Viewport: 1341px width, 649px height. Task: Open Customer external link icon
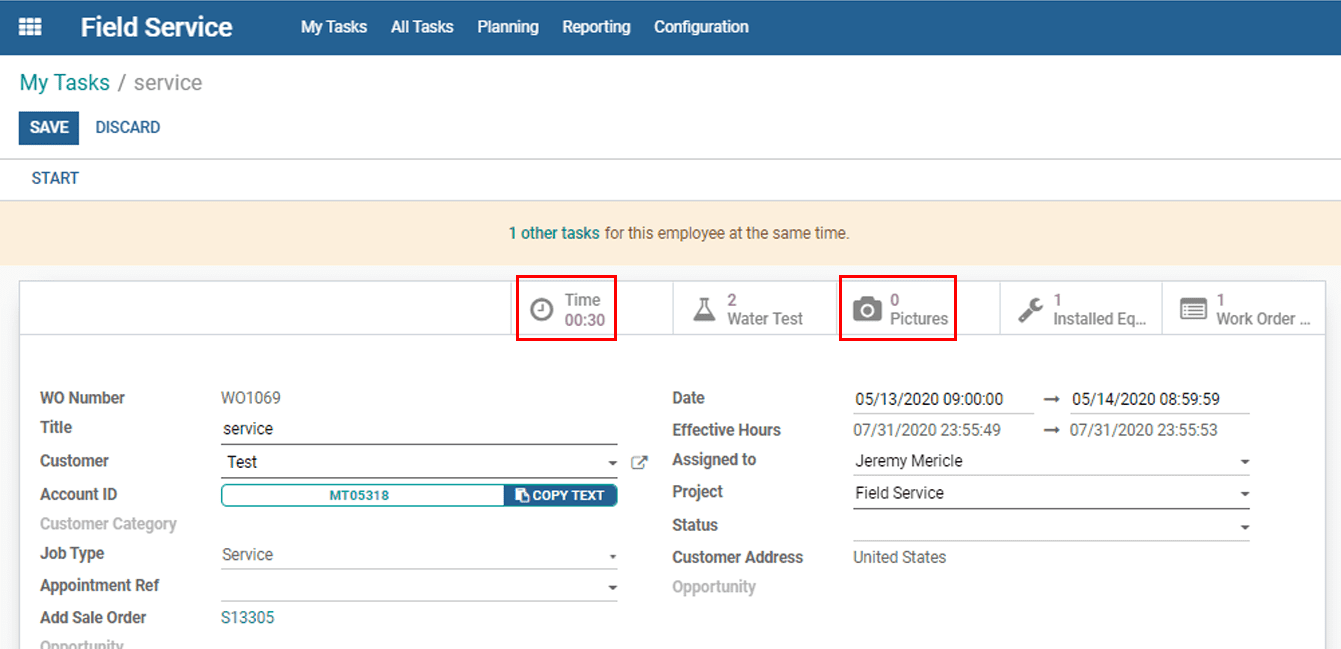tap(639, 463)
